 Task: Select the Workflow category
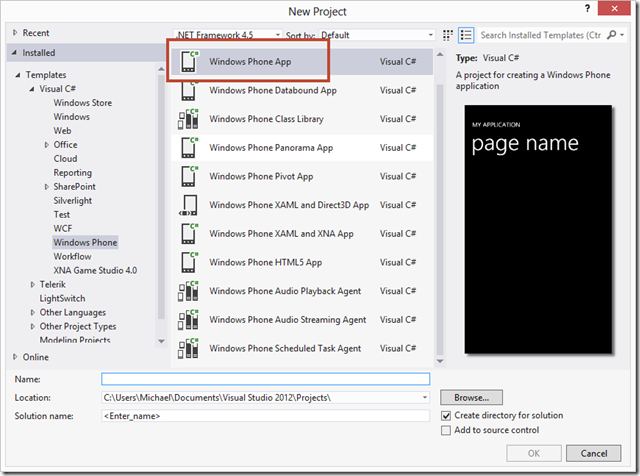tap(72, 256)
